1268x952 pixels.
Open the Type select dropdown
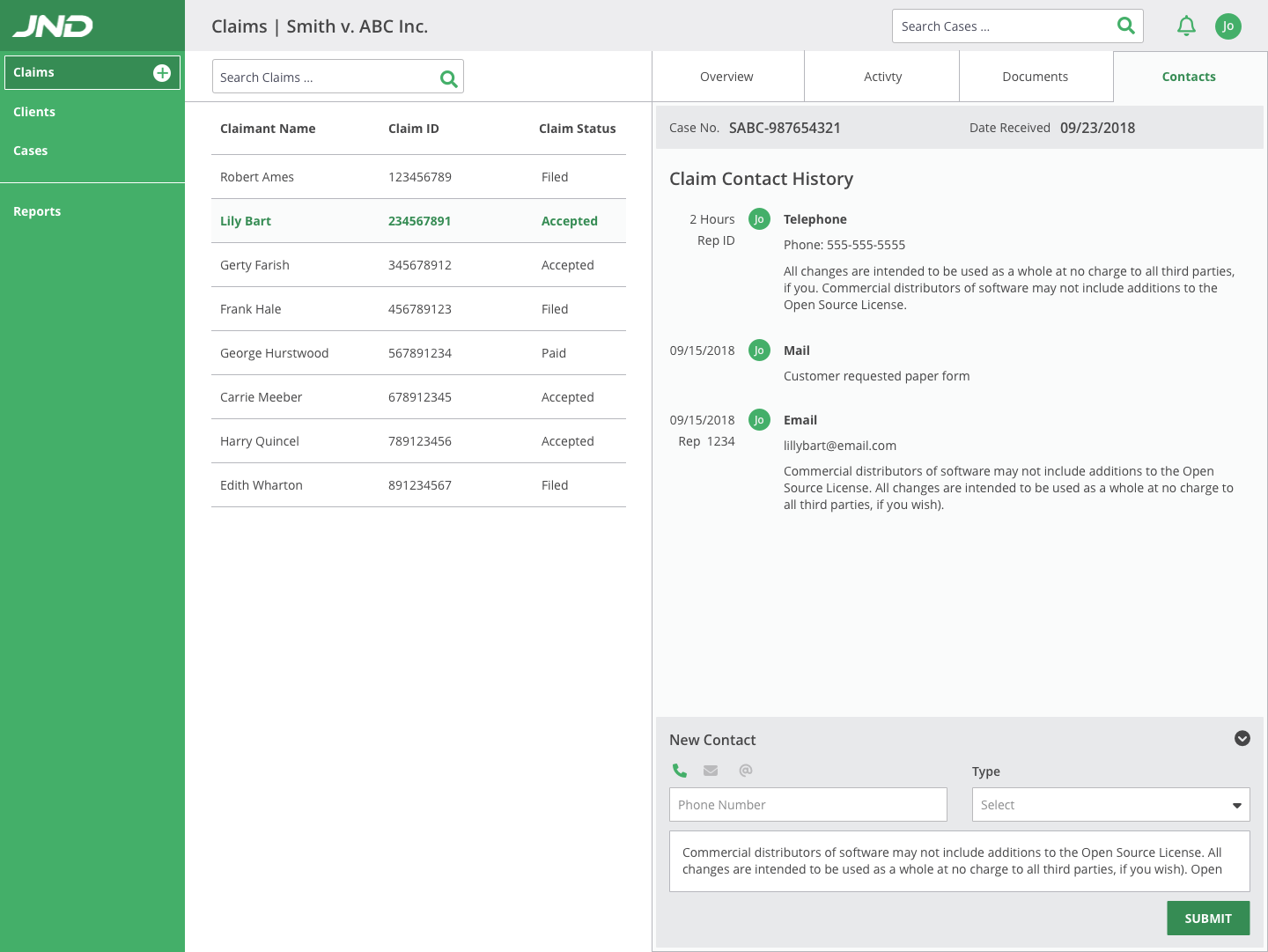pyautogui.click(x=1110, y=805)
